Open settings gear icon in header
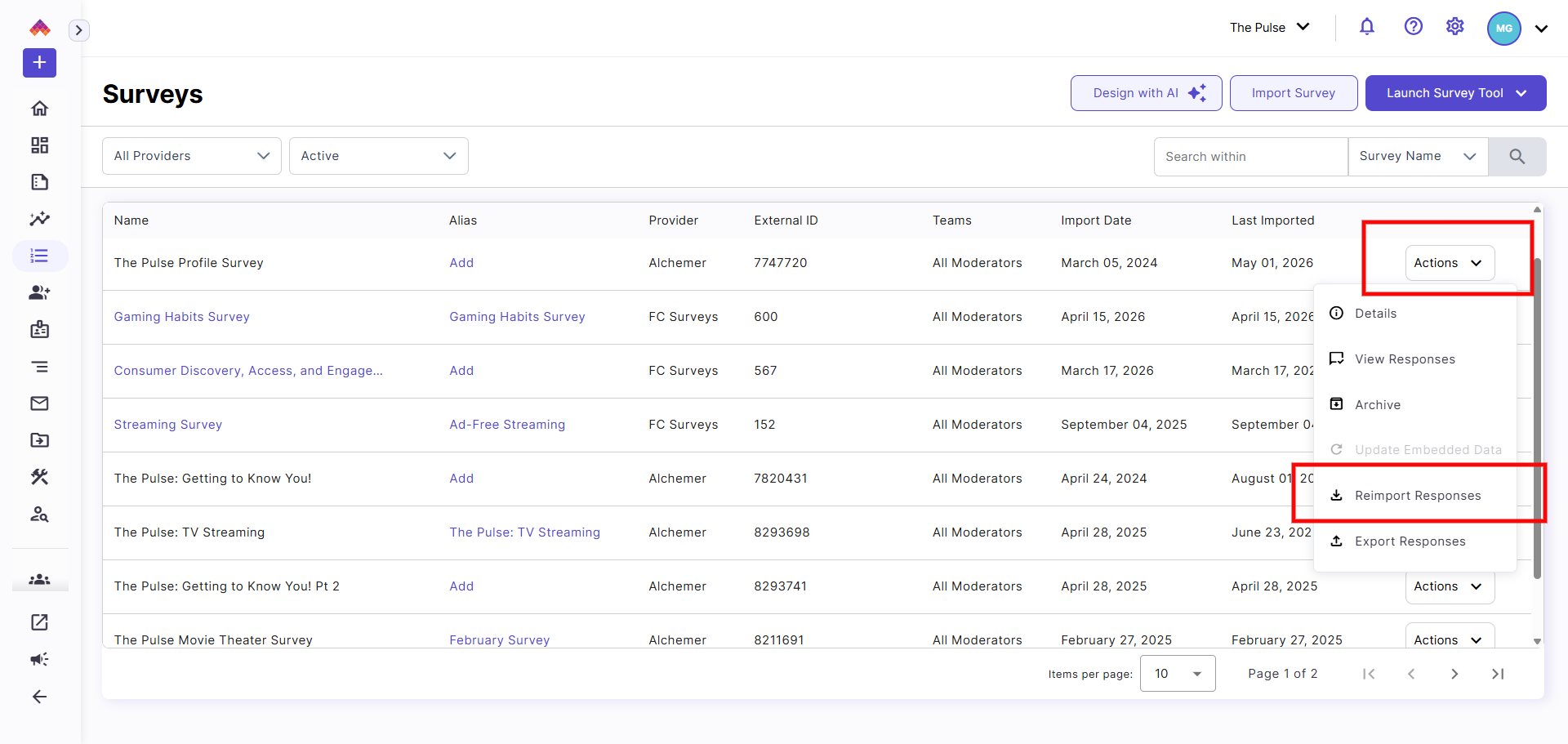Image resolution: width=1568 pixels, height=744 pixels. pyautogui.click(x=1454, y=27)
